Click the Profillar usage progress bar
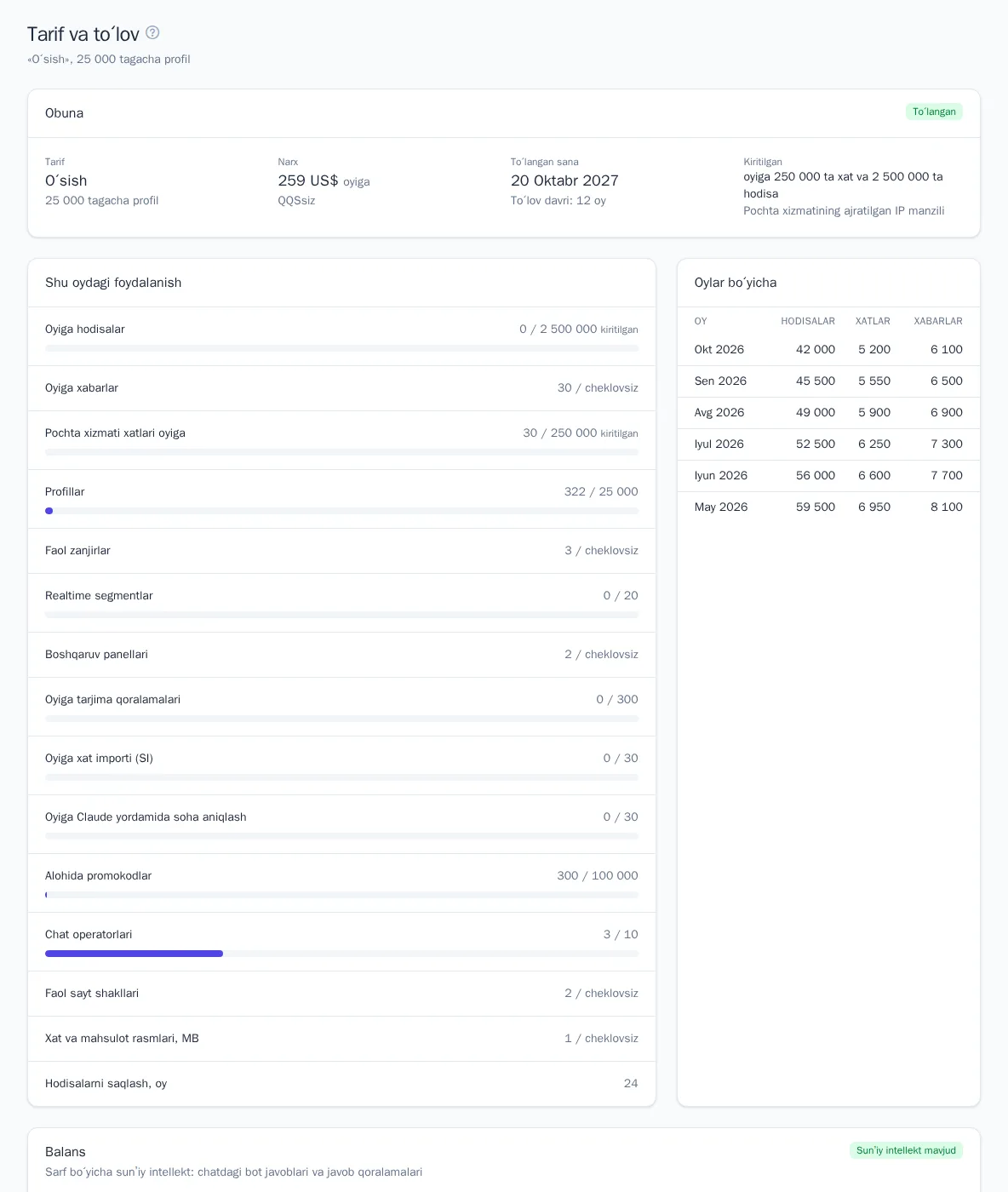The image size is (1008, 1192). [x=341, y=511]
